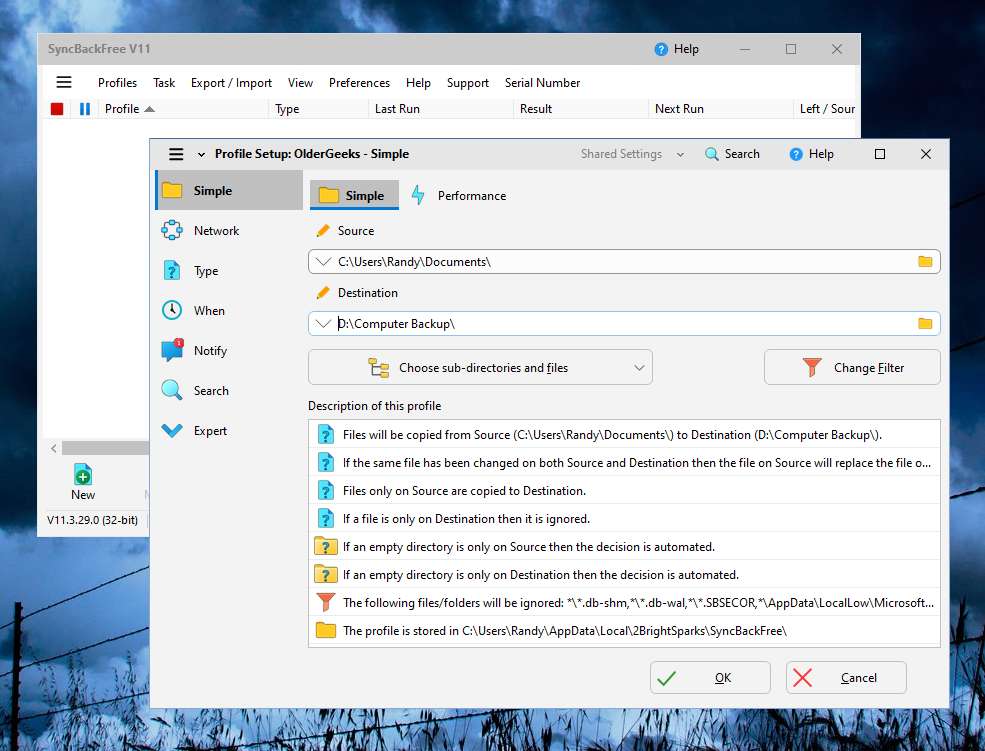
Task: Click the main window horizontal scrollbar
Action: click(105, 448)
